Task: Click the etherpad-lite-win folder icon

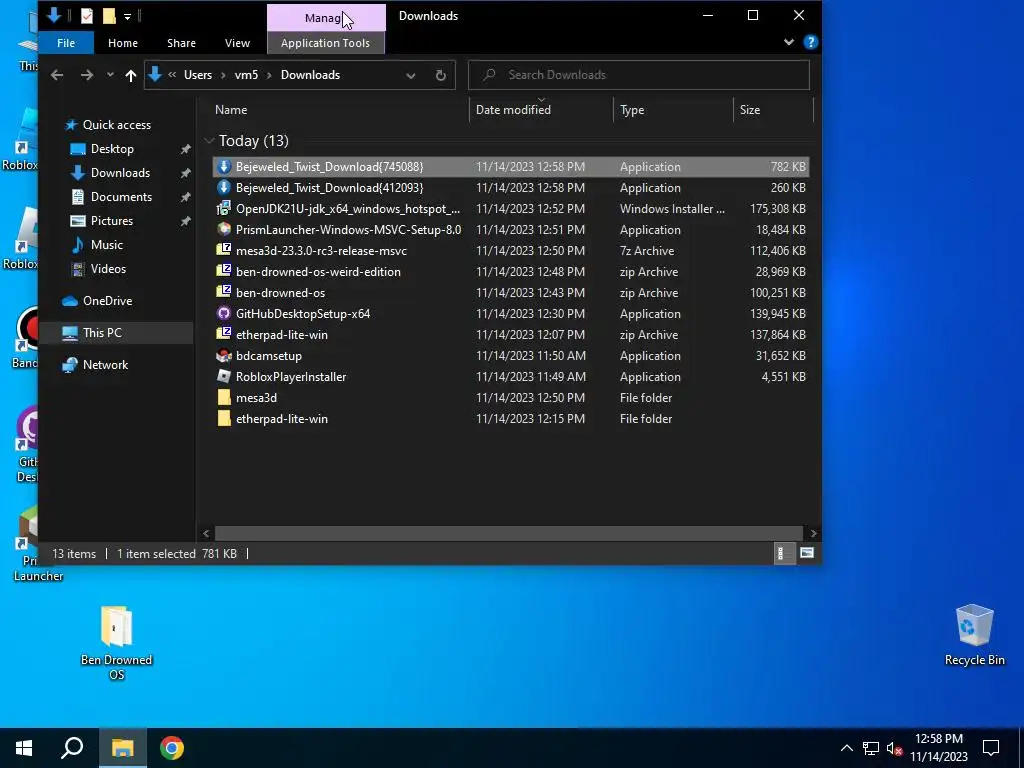Action: tap(224, 418)
